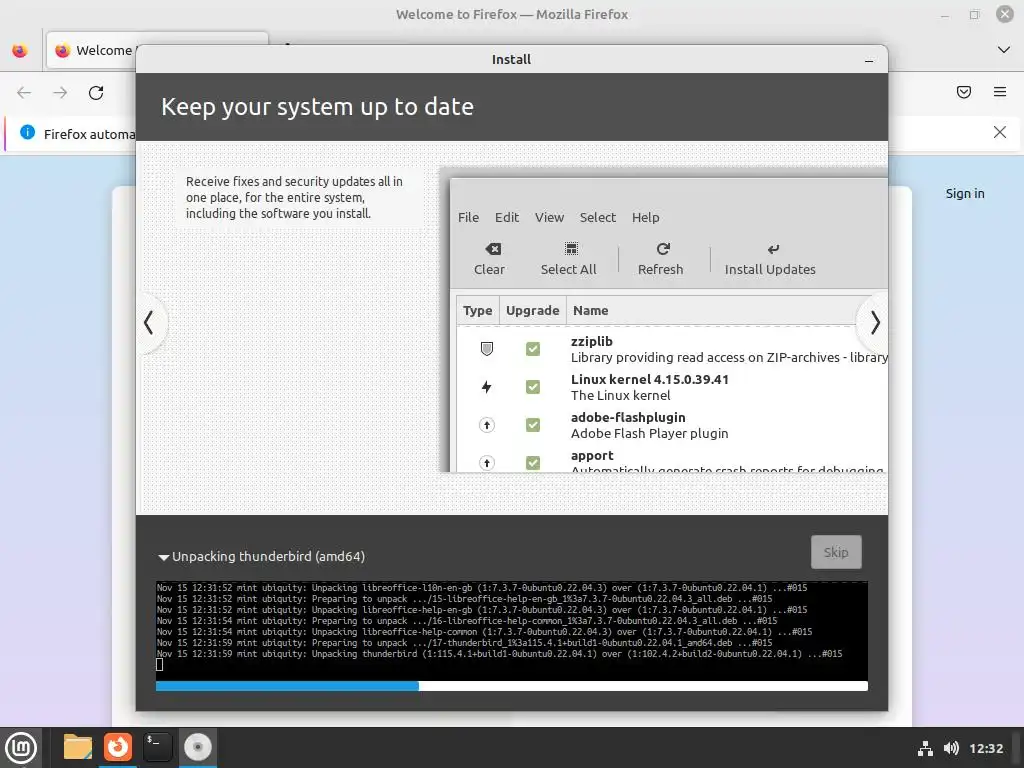Open the Linux Mint start menu
The height and width of the screenshot is (768, 1024).
click(x=21, y=748)
